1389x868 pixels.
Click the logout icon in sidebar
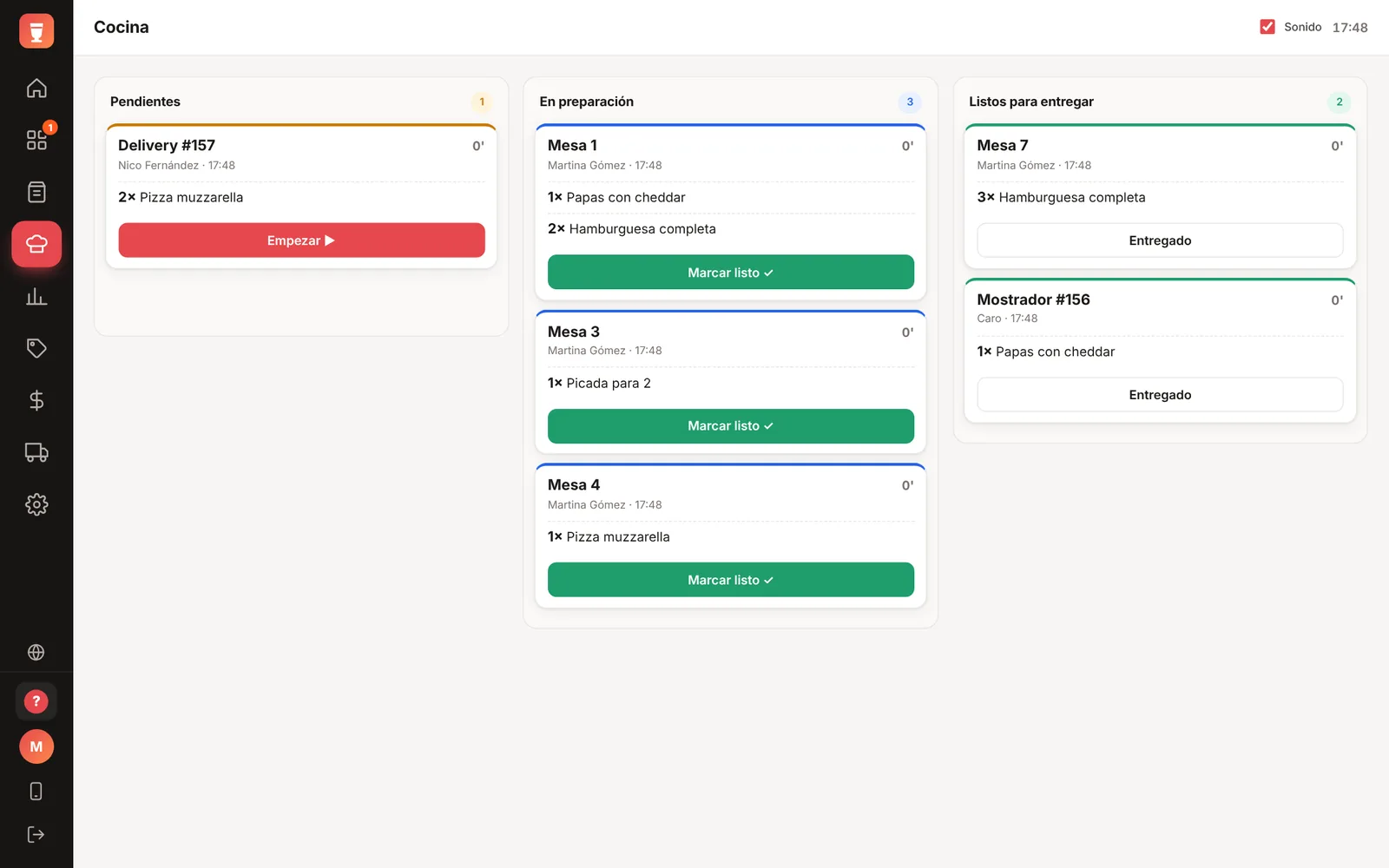point(36,834)
